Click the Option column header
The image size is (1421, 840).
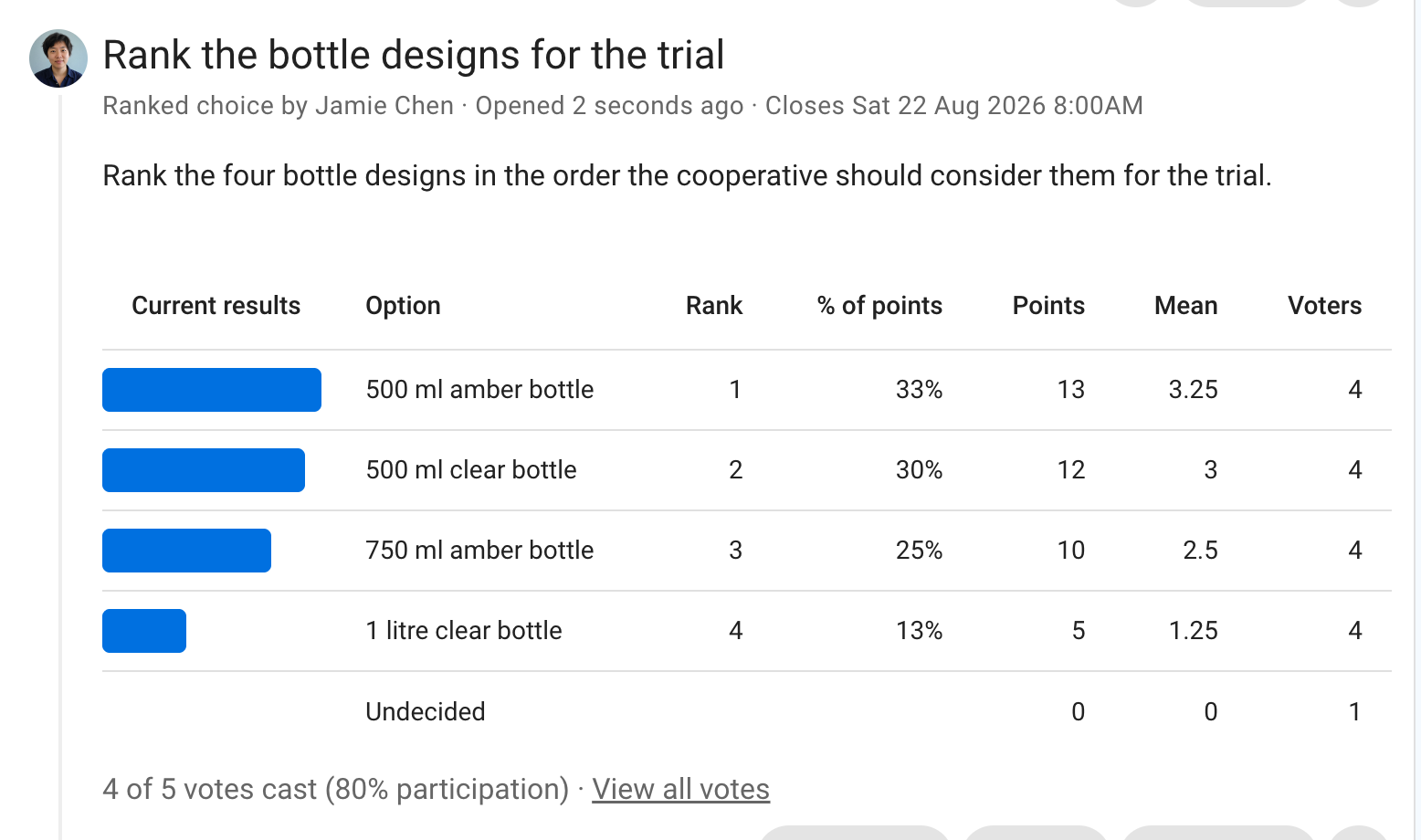(403, 306)
